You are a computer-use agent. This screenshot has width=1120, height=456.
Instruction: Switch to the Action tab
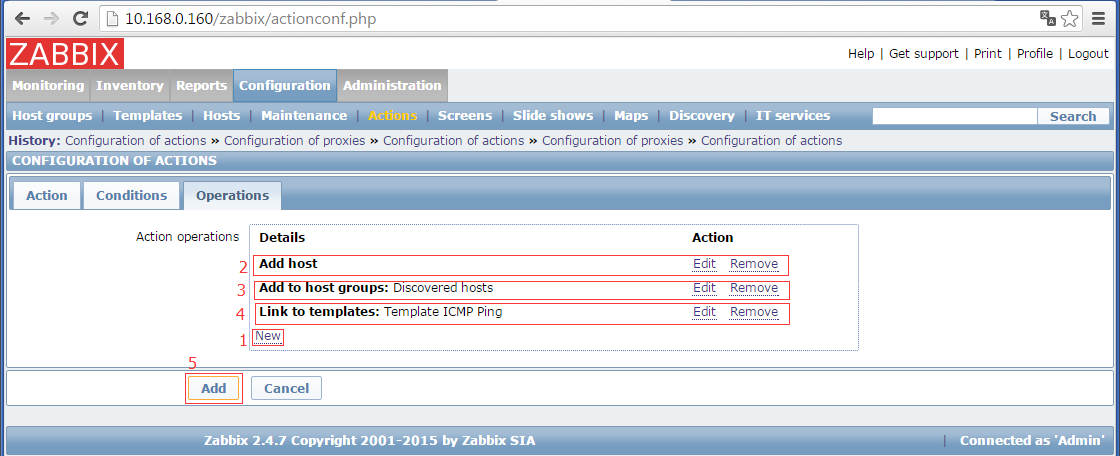(47, 195)
